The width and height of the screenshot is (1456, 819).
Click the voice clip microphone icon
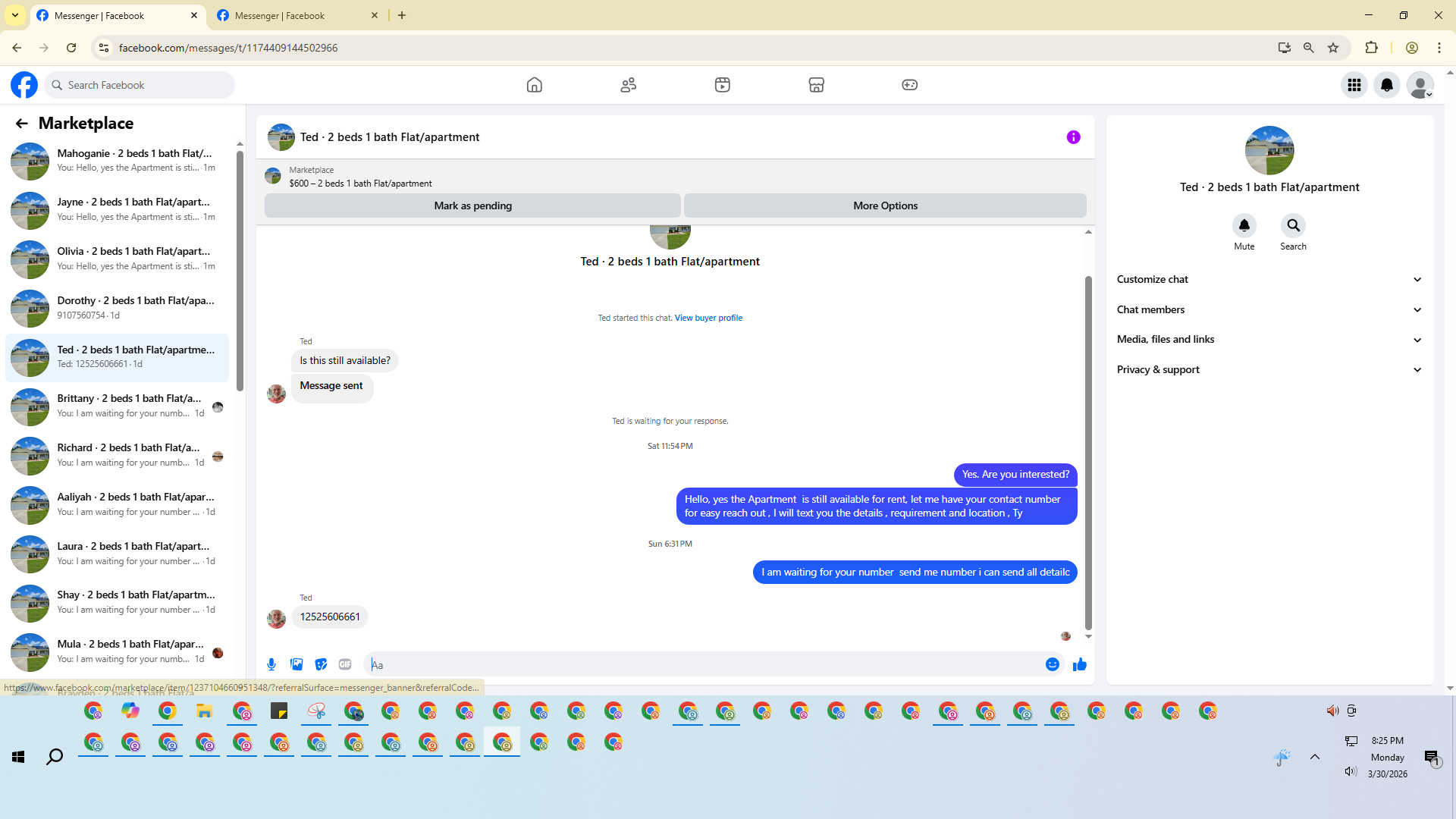pyautogui.click(x=271, y=665)
